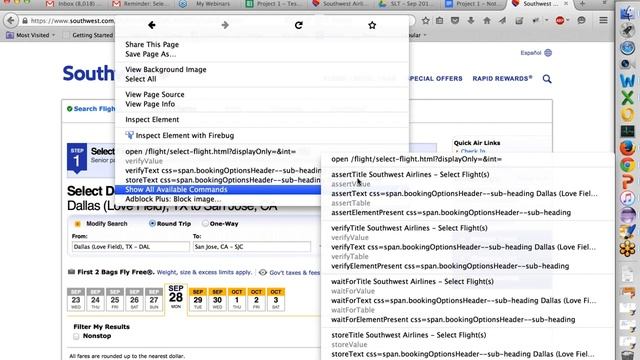The width and height of the screenshot is (640, 360).
Task: Choose assertElementPresent bookingOptionsHeader command
Action: [x=451, y=213]
